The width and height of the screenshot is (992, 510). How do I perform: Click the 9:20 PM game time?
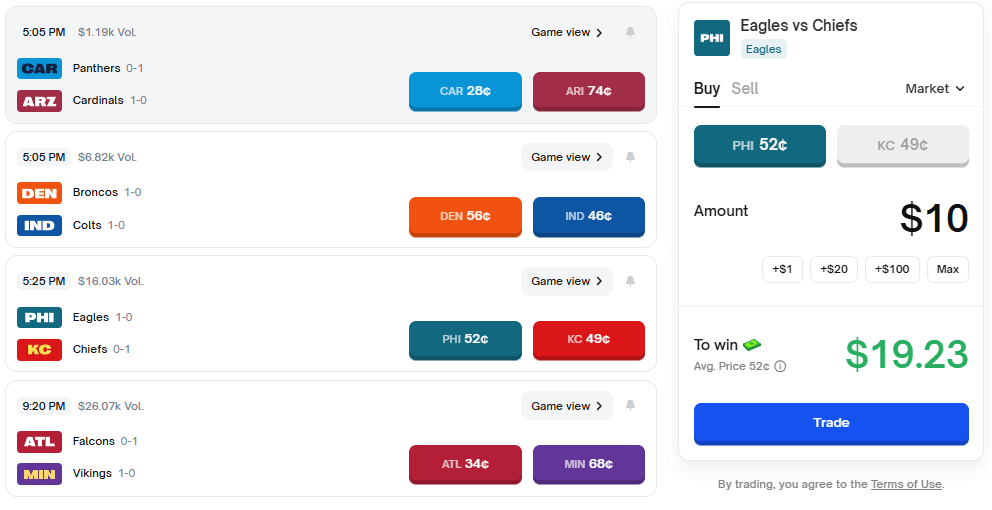tap(44, 406)
